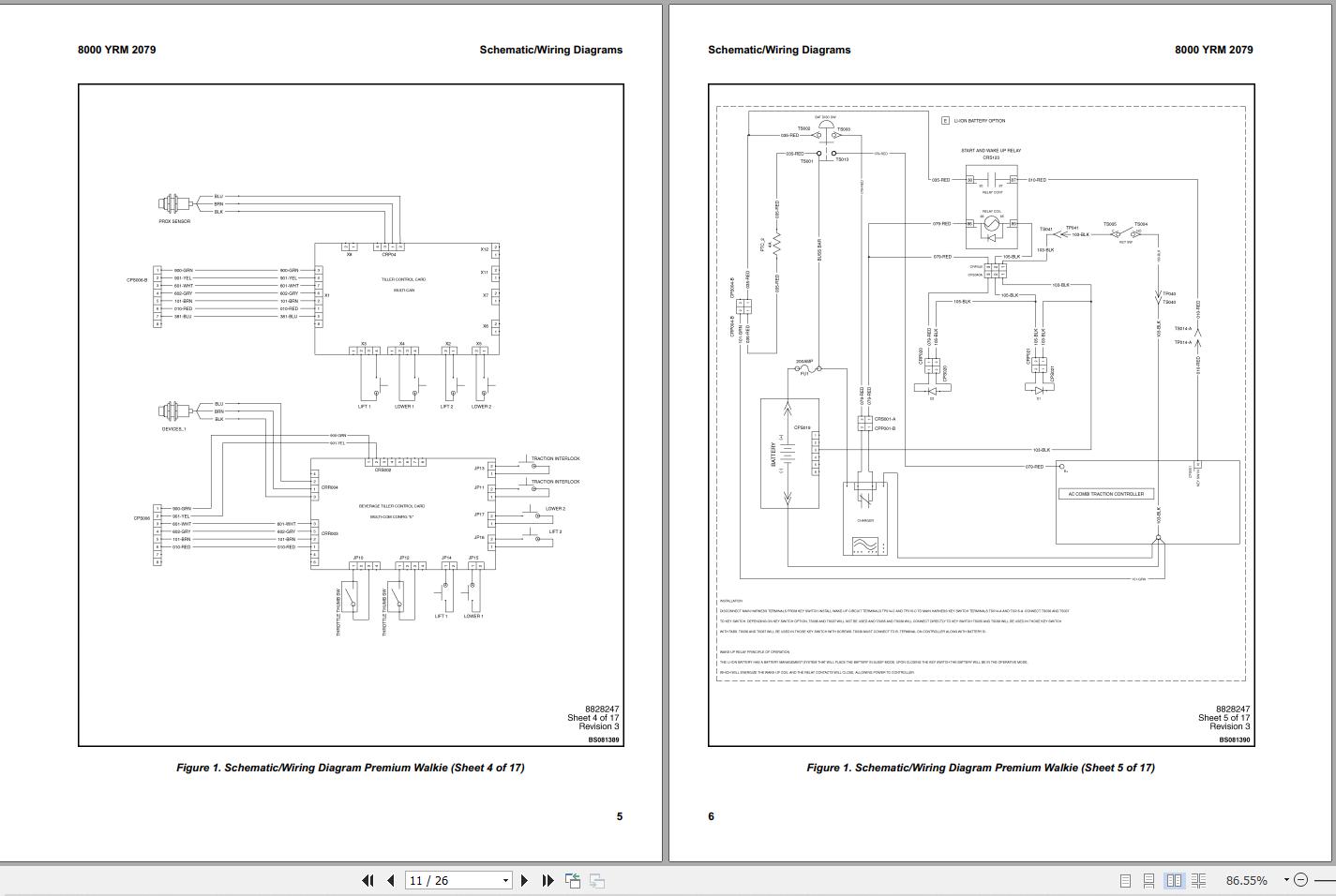
Task: Click the zoom slider track
Action: coord(1324,880)
